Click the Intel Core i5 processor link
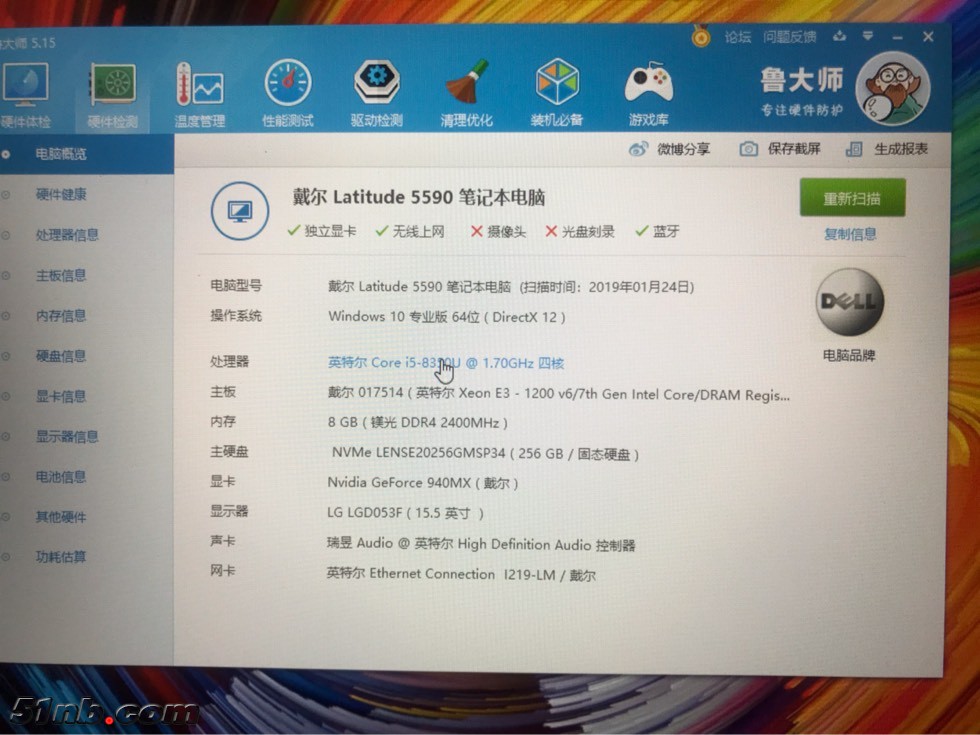980x735 pixels. tap(446, 362)
